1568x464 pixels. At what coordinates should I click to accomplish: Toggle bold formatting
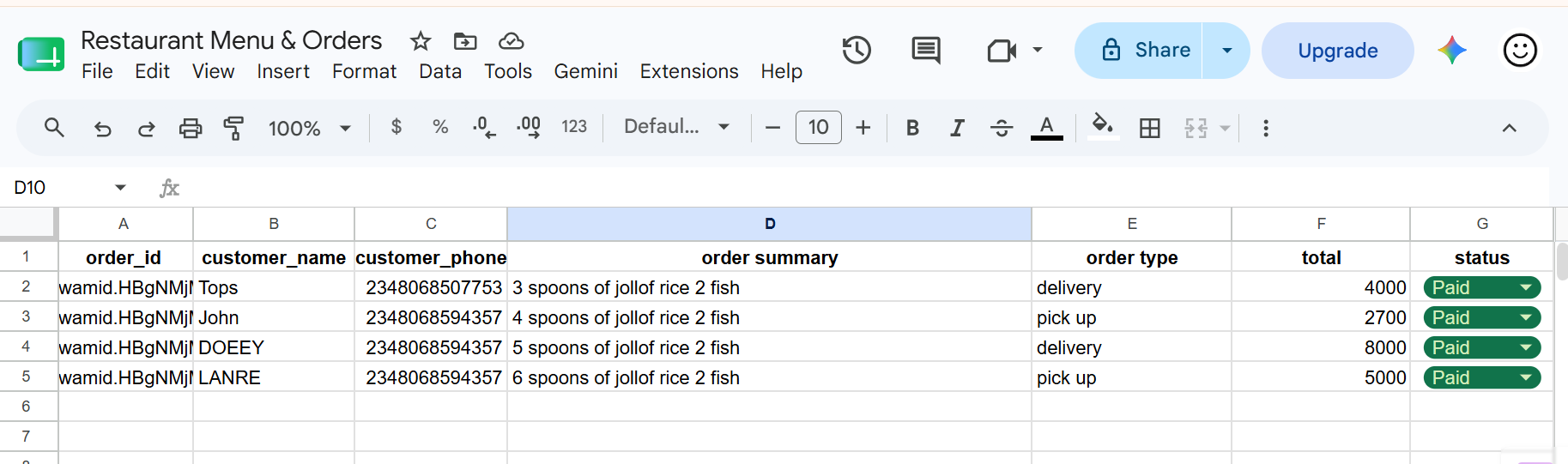(x=912, y=128)
